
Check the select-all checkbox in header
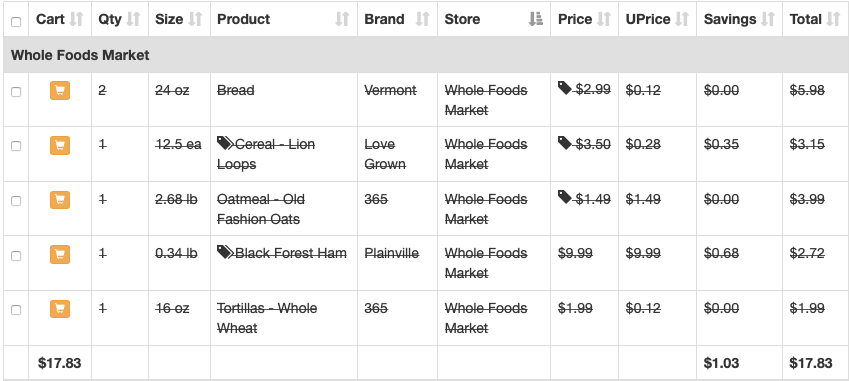click(x=16, y=22)
